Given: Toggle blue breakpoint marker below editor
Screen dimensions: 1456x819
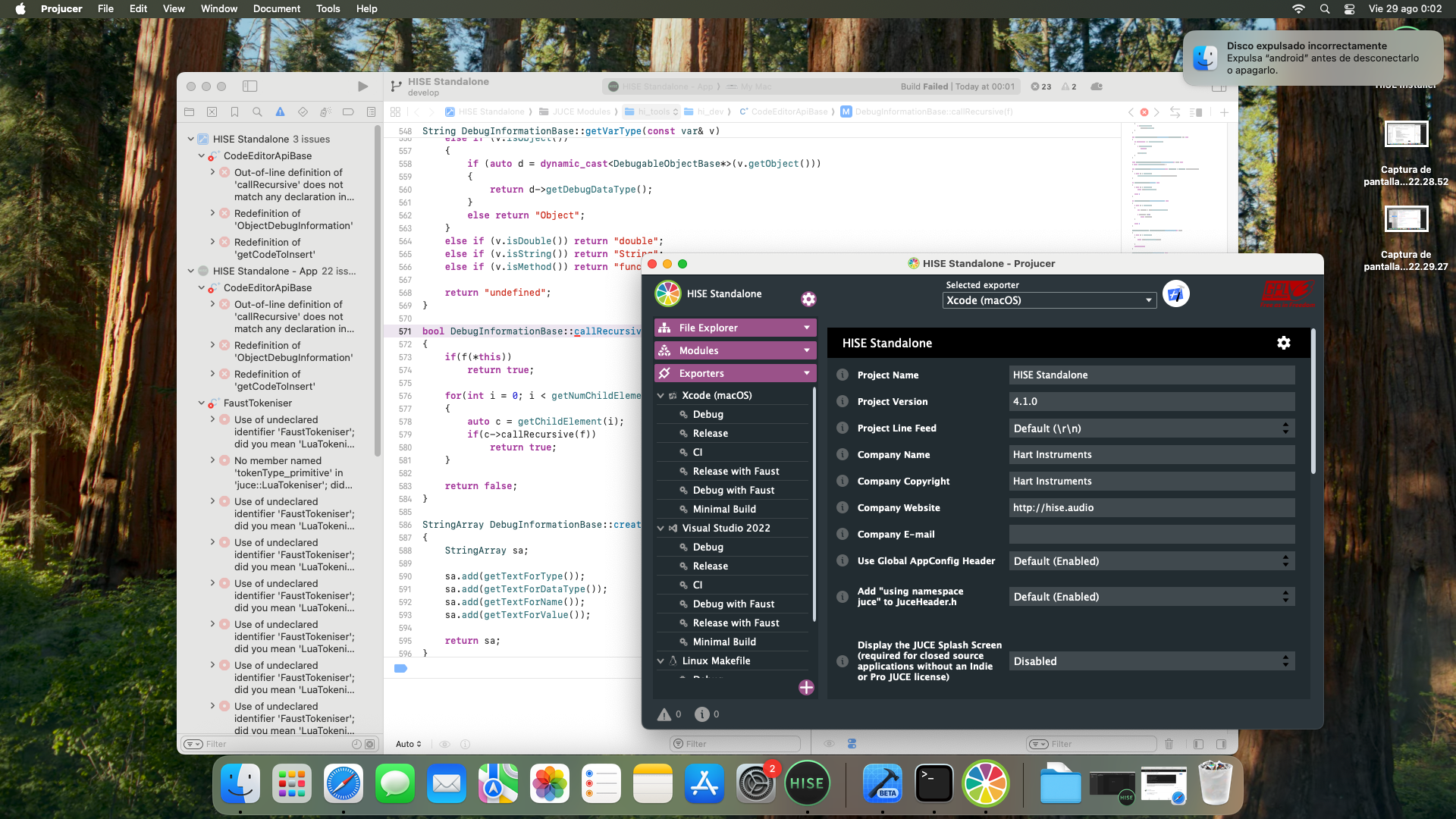Looking at the screenshot, I should [x=400, y=668].
